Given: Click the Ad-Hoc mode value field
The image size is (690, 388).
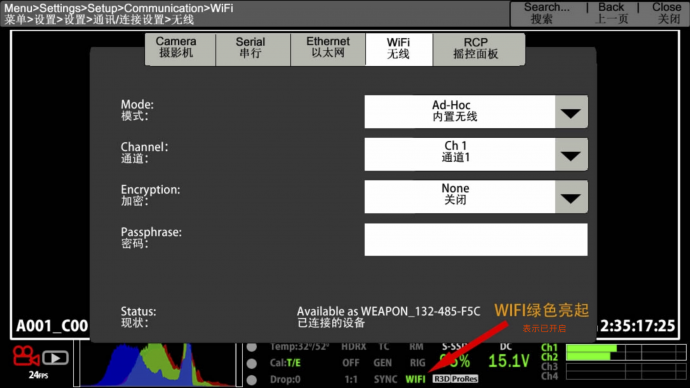Looking at the screenshot, I should click(x=460, y=112).
